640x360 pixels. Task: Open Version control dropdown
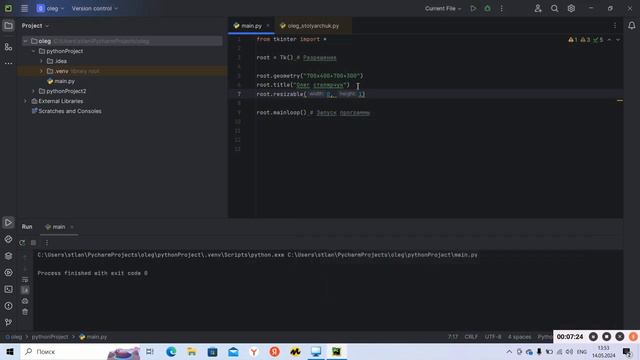pyautogui.click(x=95, y=8)
